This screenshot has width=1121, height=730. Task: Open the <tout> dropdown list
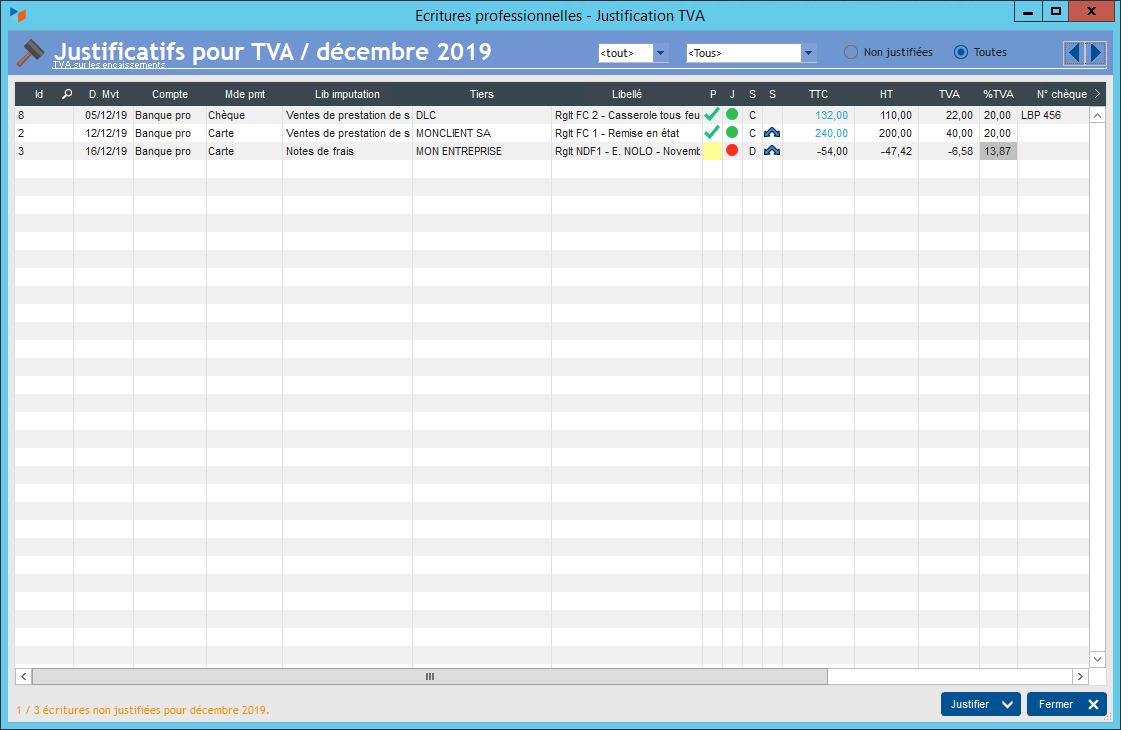[x=660, y=53]
